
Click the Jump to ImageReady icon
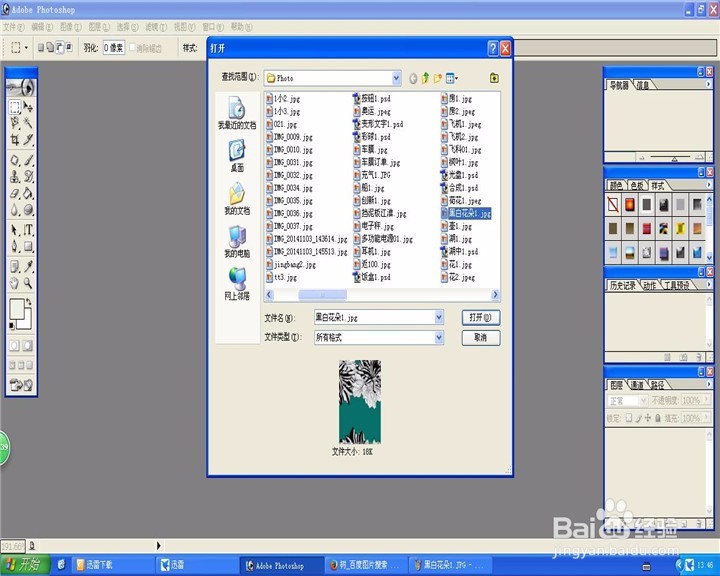pos(21,385)
